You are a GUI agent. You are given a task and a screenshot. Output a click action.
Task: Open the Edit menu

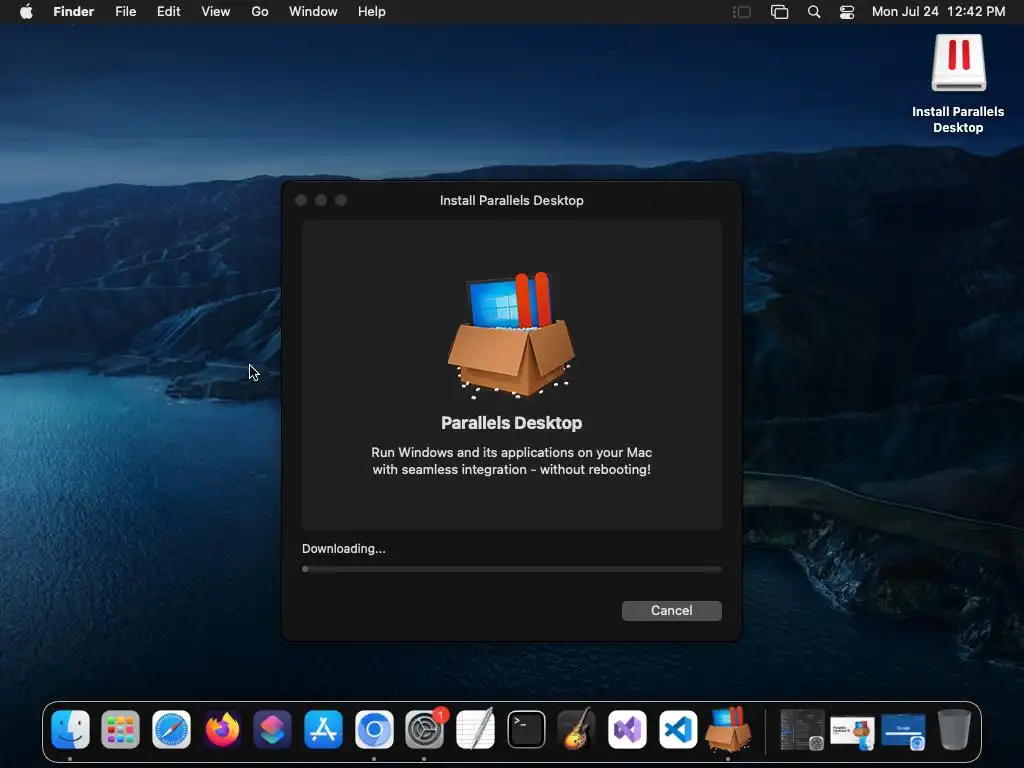pyautogui.click(x=168, y=12)
